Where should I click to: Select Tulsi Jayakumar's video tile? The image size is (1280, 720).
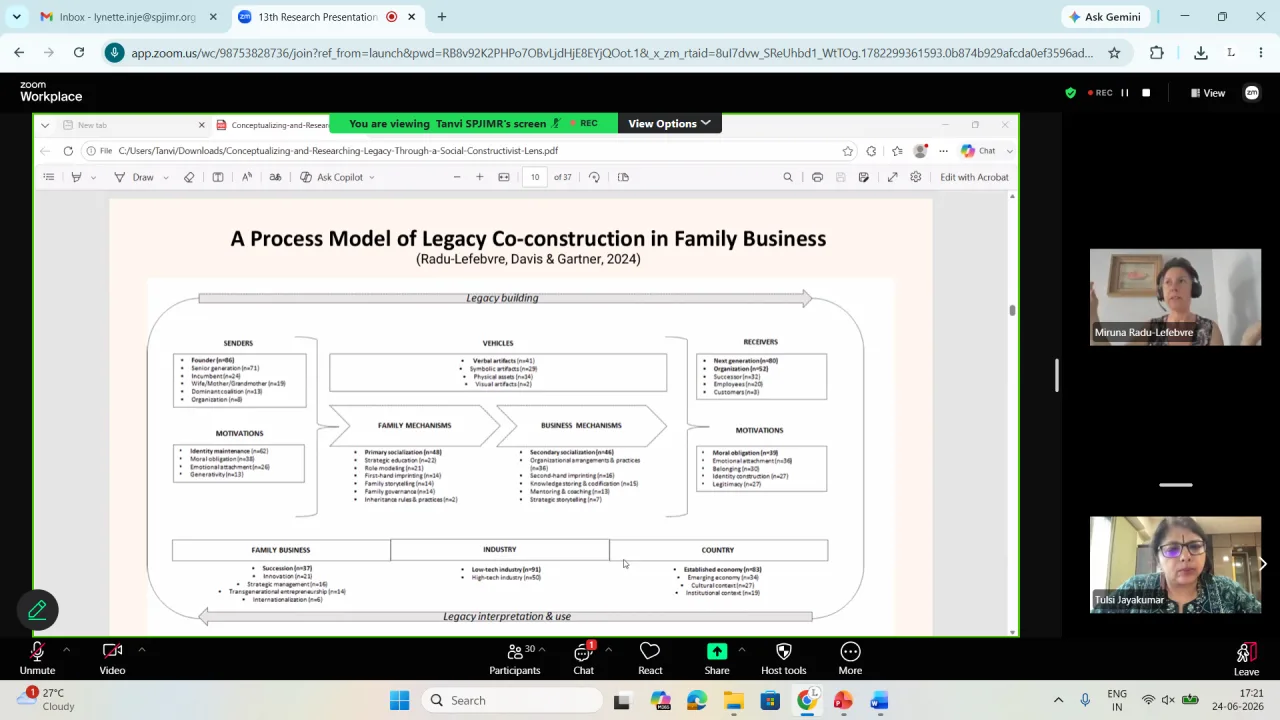(1175, 565)
